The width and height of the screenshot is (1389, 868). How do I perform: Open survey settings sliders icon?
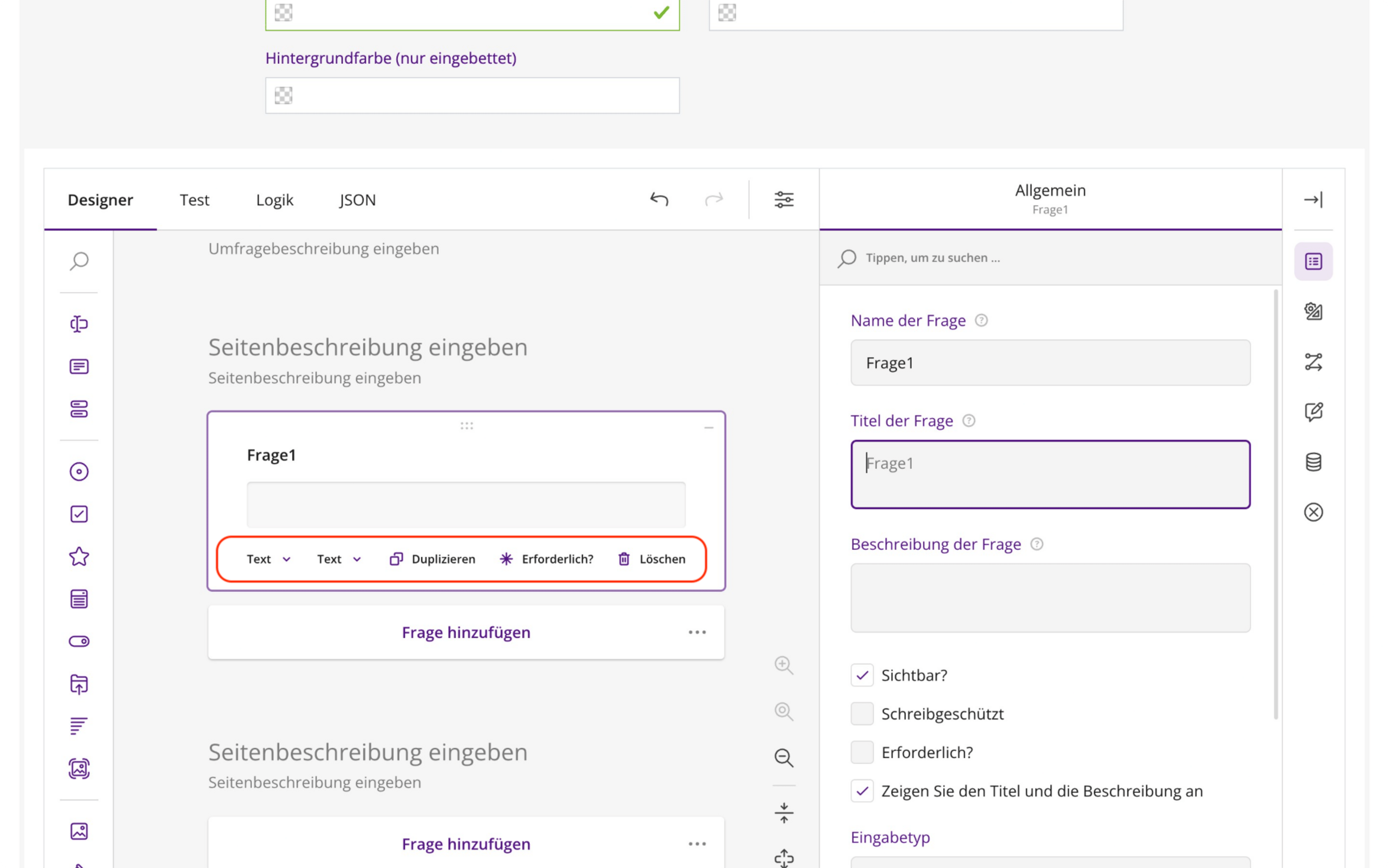[x=783, y=199]
